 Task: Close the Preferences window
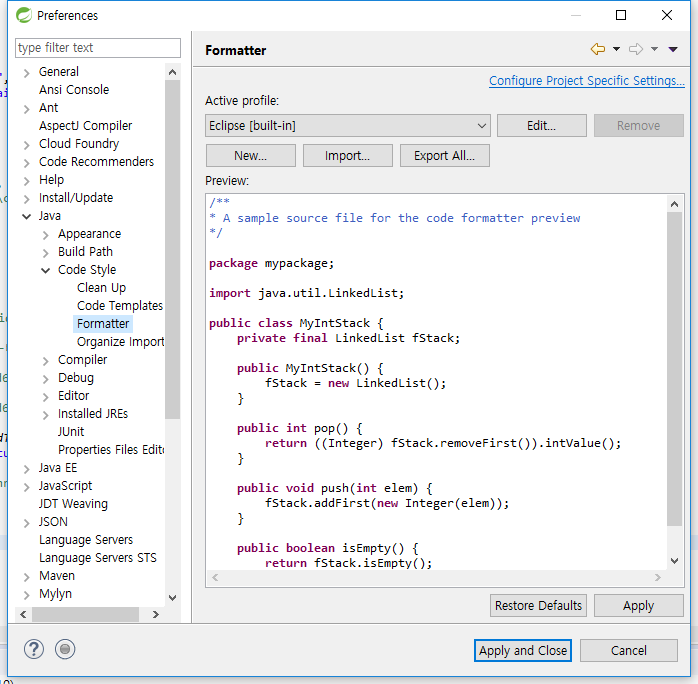[667, 15]
